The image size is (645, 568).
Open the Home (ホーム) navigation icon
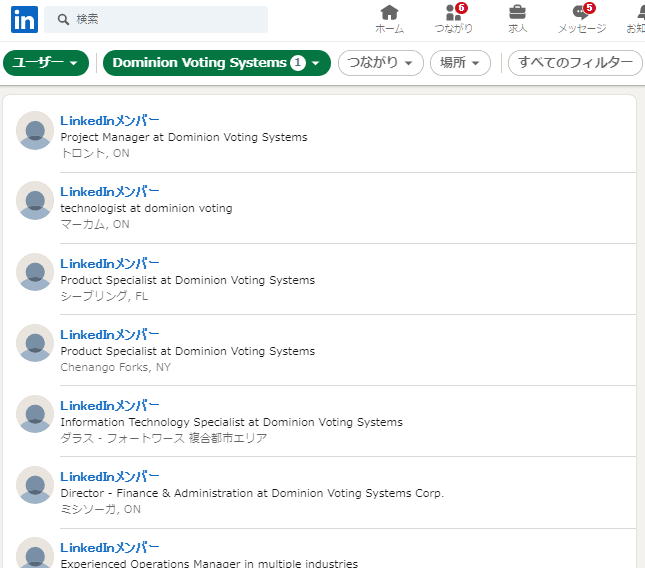click(389, 19)
